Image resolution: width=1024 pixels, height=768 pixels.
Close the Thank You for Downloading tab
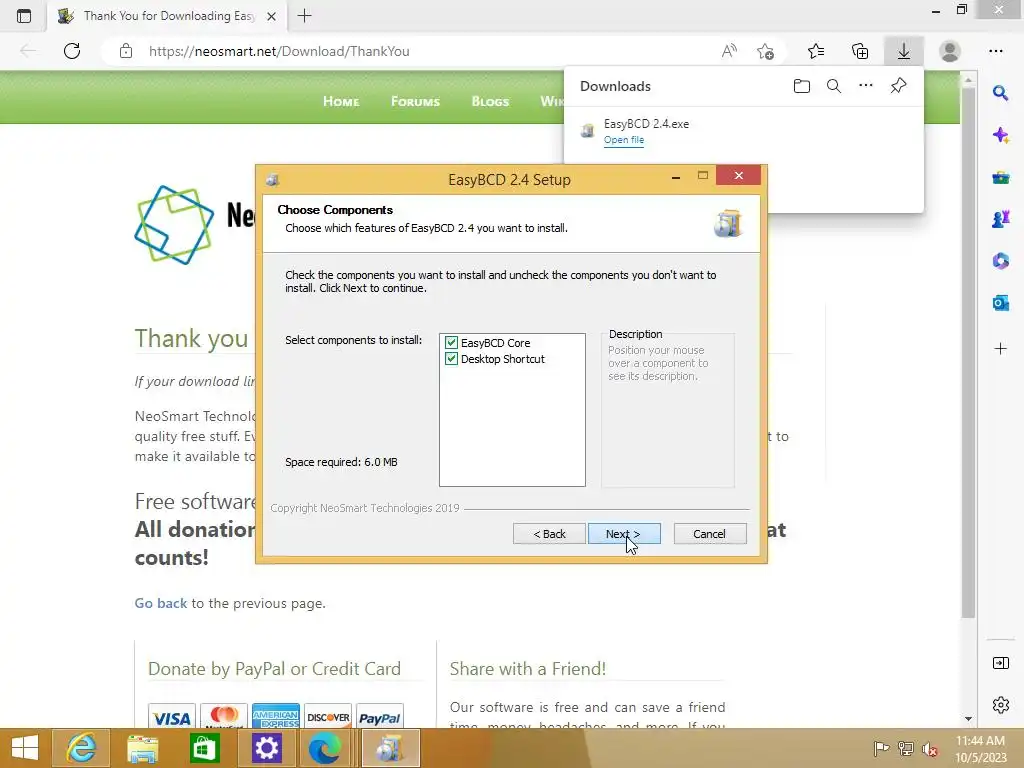272,16
